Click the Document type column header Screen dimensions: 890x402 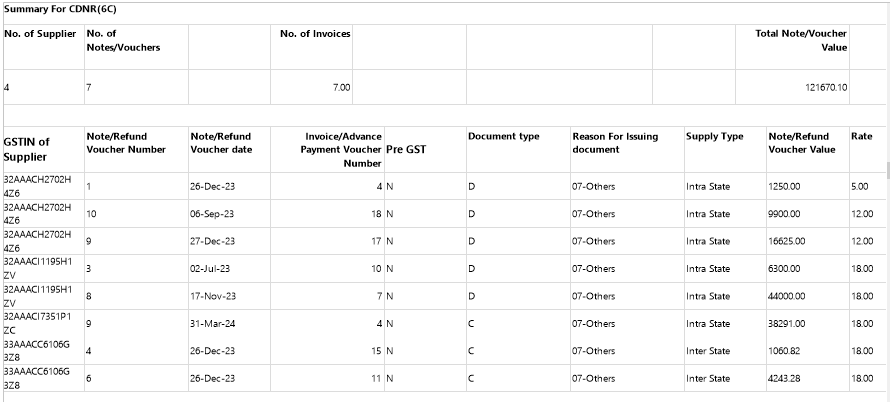point(503,136)
